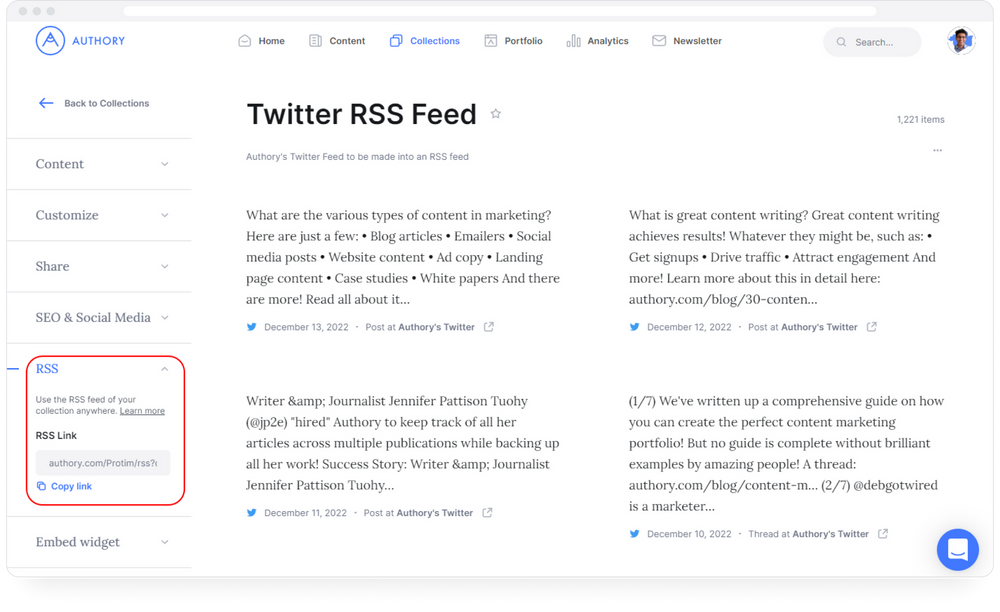Go to the Portfolio tab
The height and width of the screenshot is (612, 1000).
pos(514,41)
